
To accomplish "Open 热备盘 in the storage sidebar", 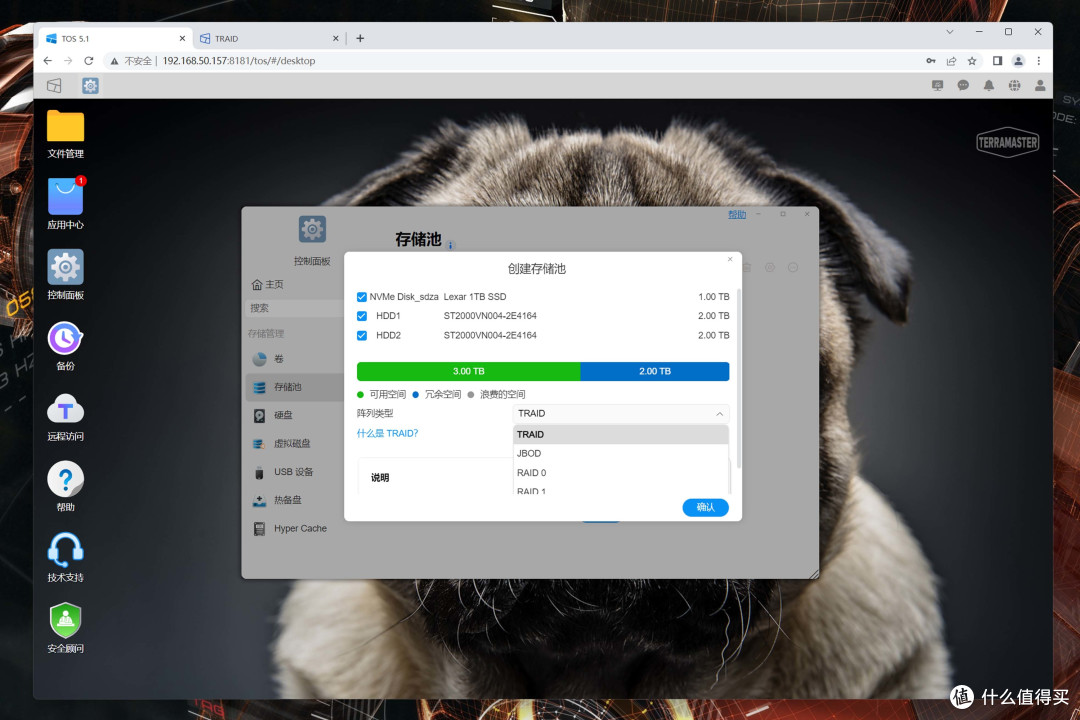I will tap(294, 500).
